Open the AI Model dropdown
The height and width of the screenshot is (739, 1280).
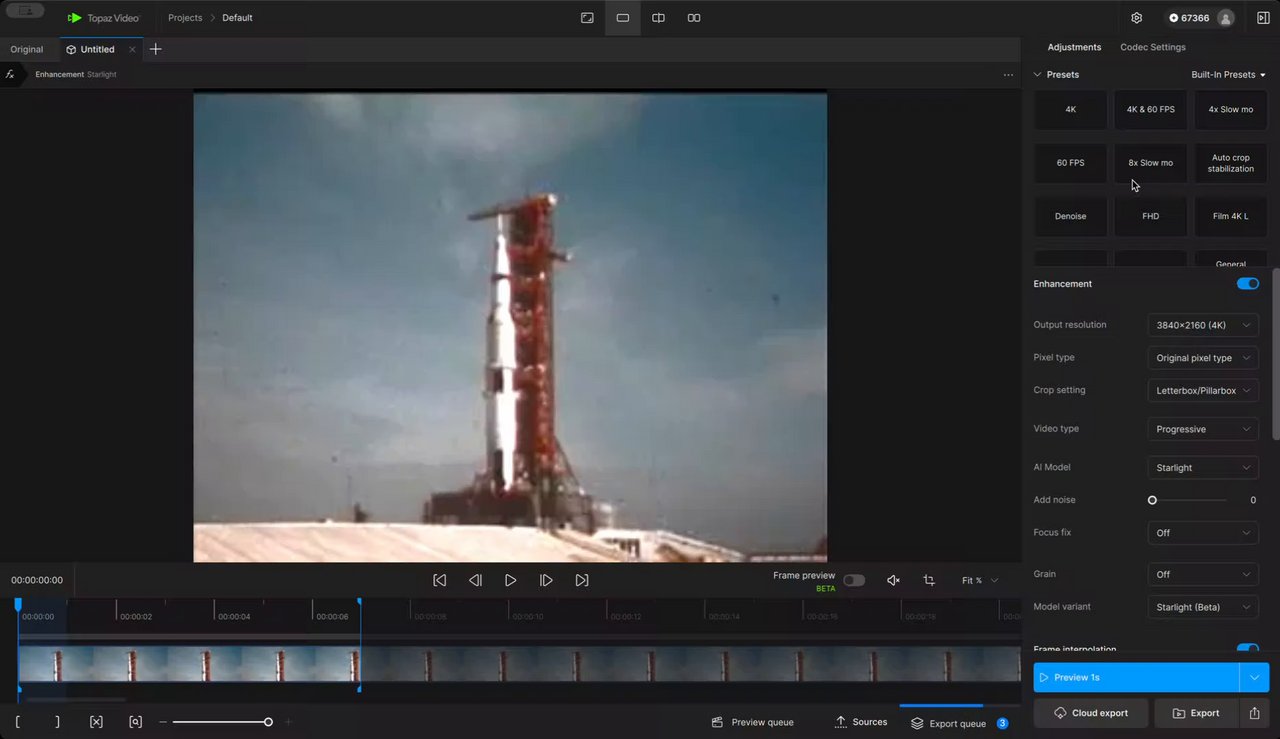coord(1203,468)
